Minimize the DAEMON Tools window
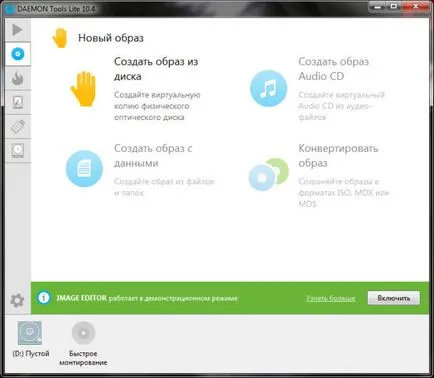This screenshot has width=434, height=378. click(378, 7)
